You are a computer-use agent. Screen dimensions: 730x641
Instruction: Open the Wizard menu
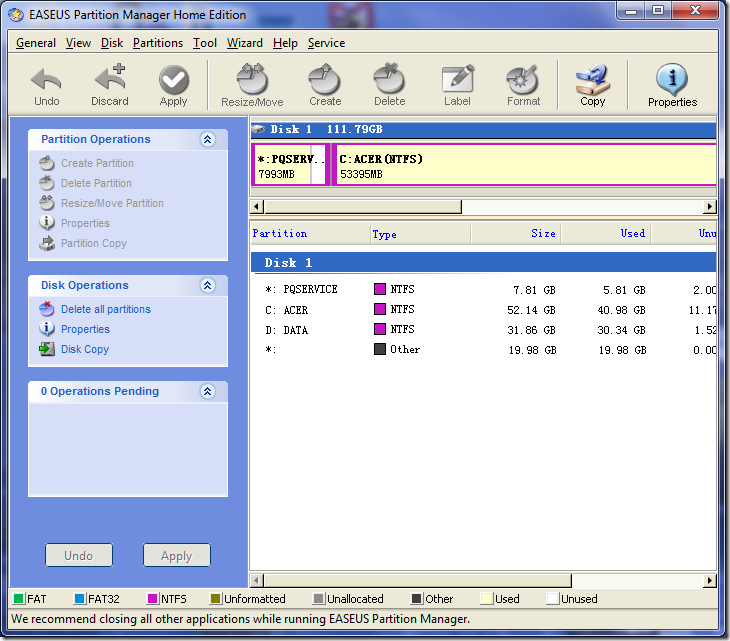(x=245, y=43)
